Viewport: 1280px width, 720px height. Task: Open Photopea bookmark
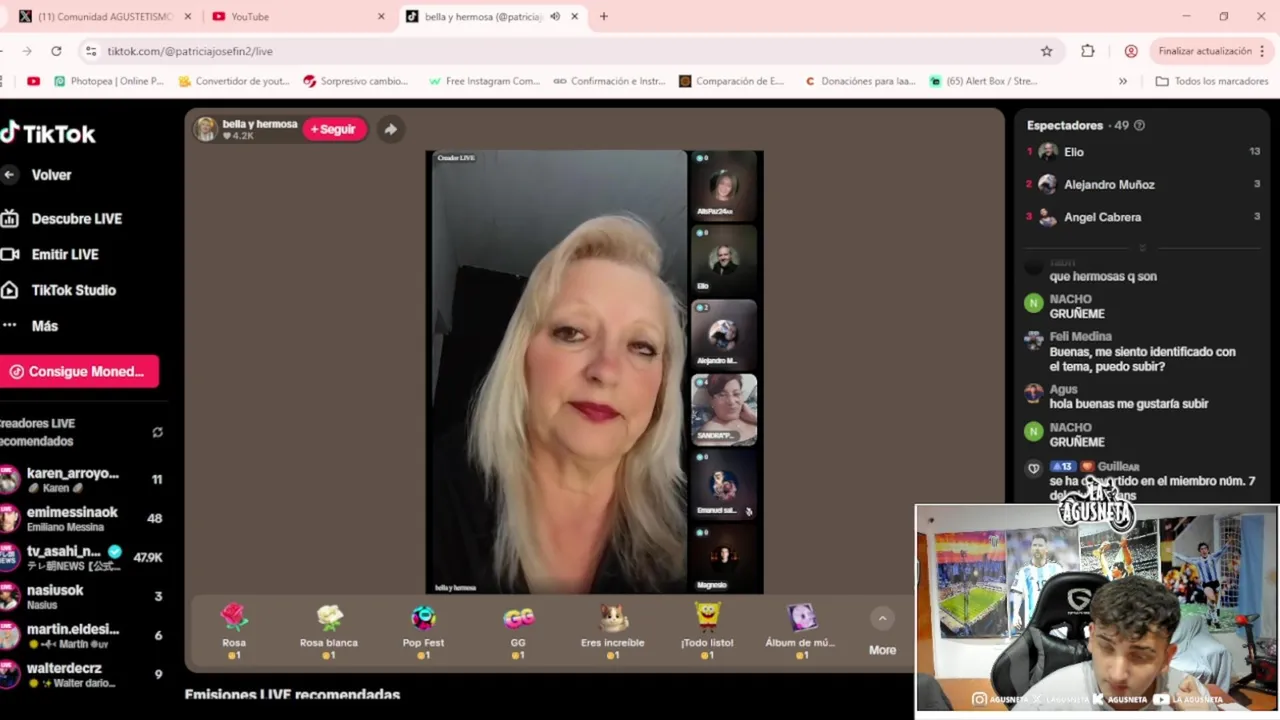pyautogui.click(x=108, y=81)
